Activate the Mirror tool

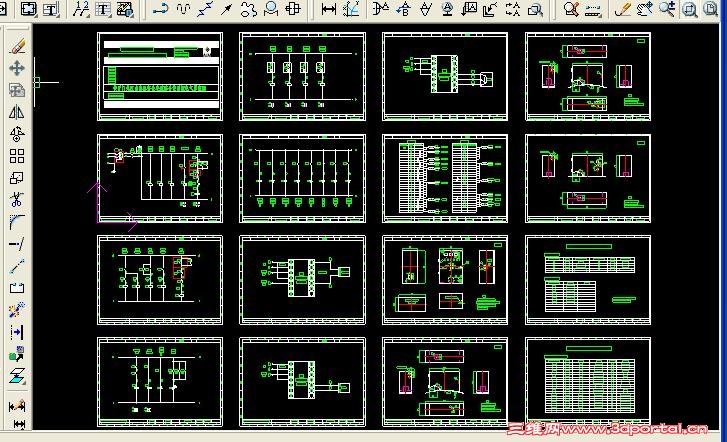17,112
